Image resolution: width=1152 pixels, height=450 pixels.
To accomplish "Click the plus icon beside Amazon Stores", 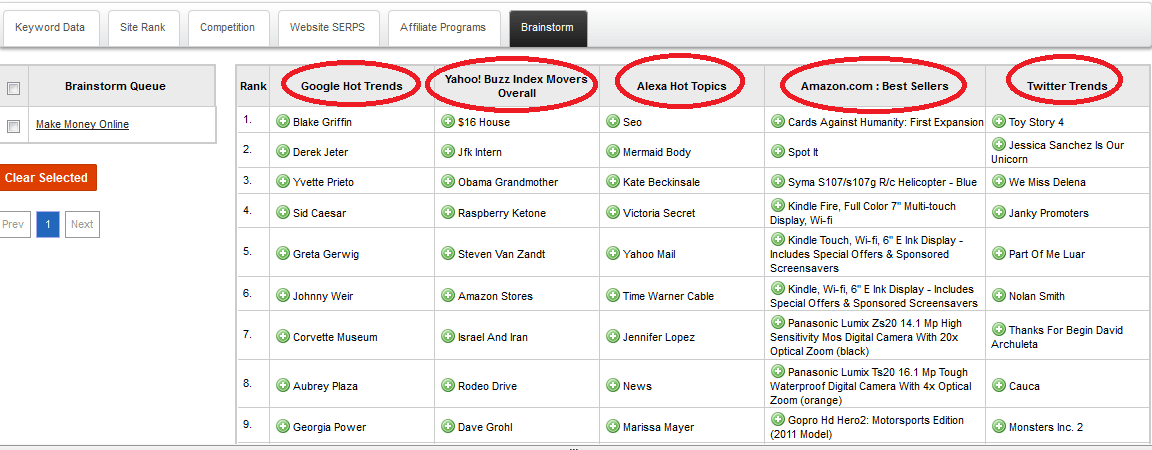I will pyautogui.click(x=447, y=296).
